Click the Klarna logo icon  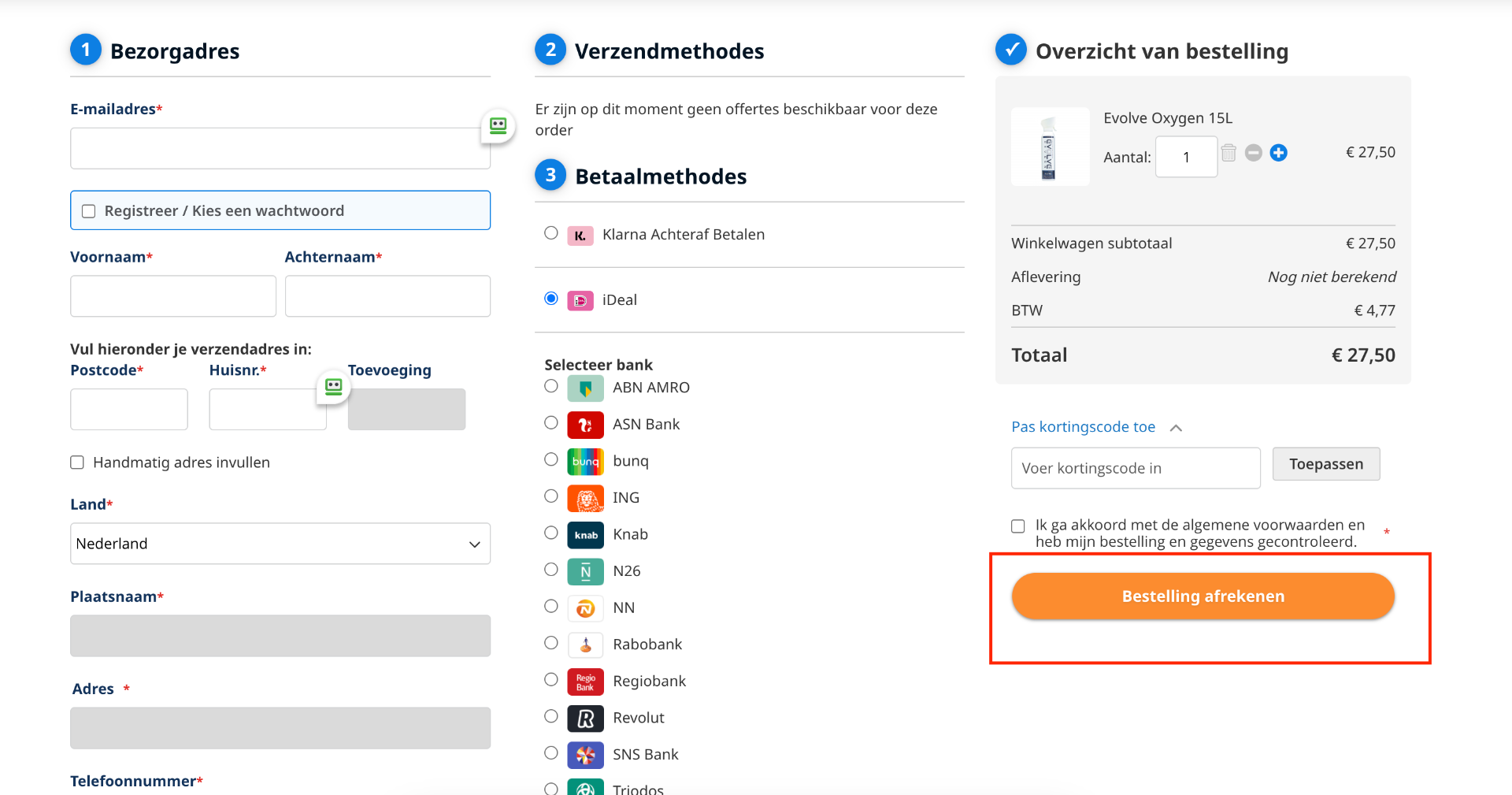click(x=580, y=235)
